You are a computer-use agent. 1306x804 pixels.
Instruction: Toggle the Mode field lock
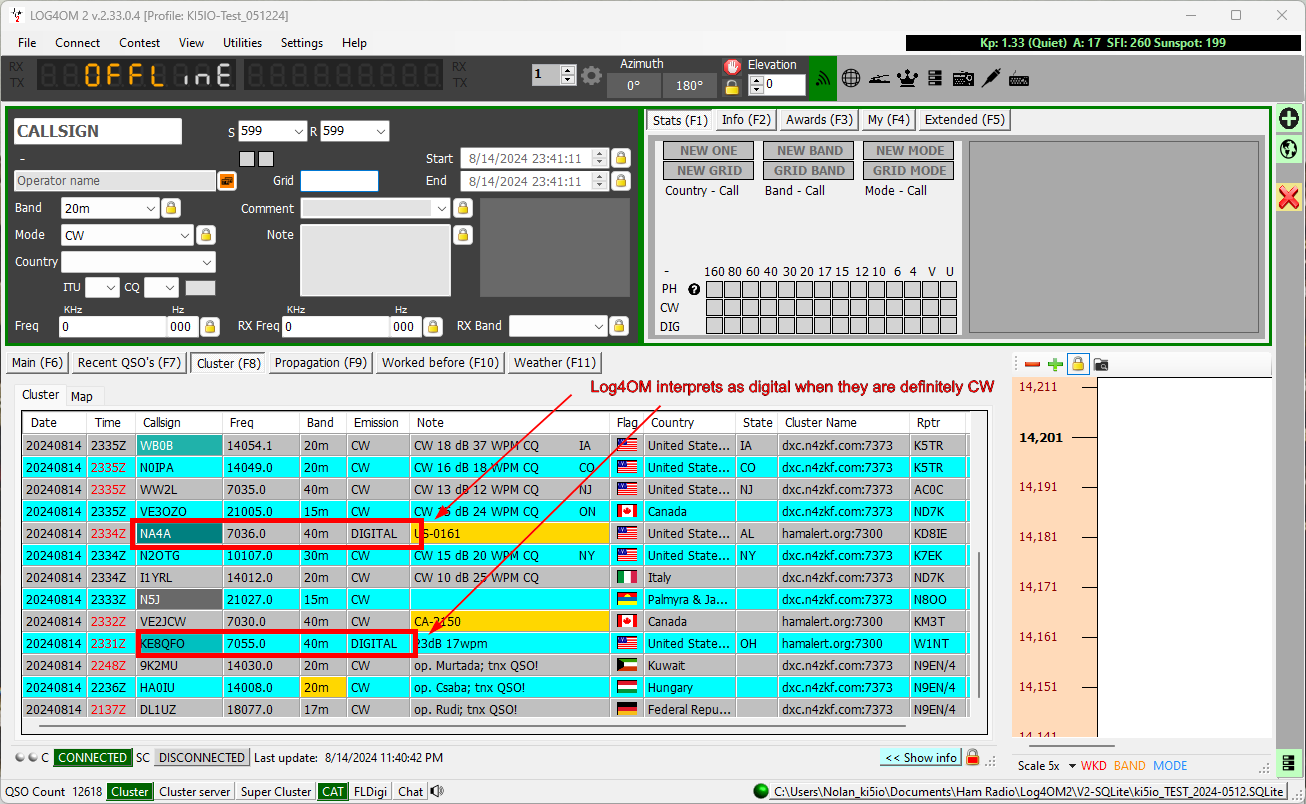(x=206, y=235)
